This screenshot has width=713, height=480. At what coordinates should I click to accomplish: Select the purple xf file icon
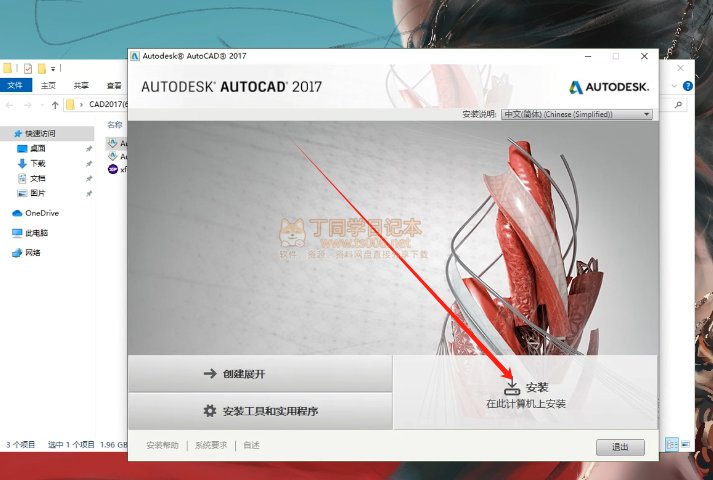click(113, 169)
